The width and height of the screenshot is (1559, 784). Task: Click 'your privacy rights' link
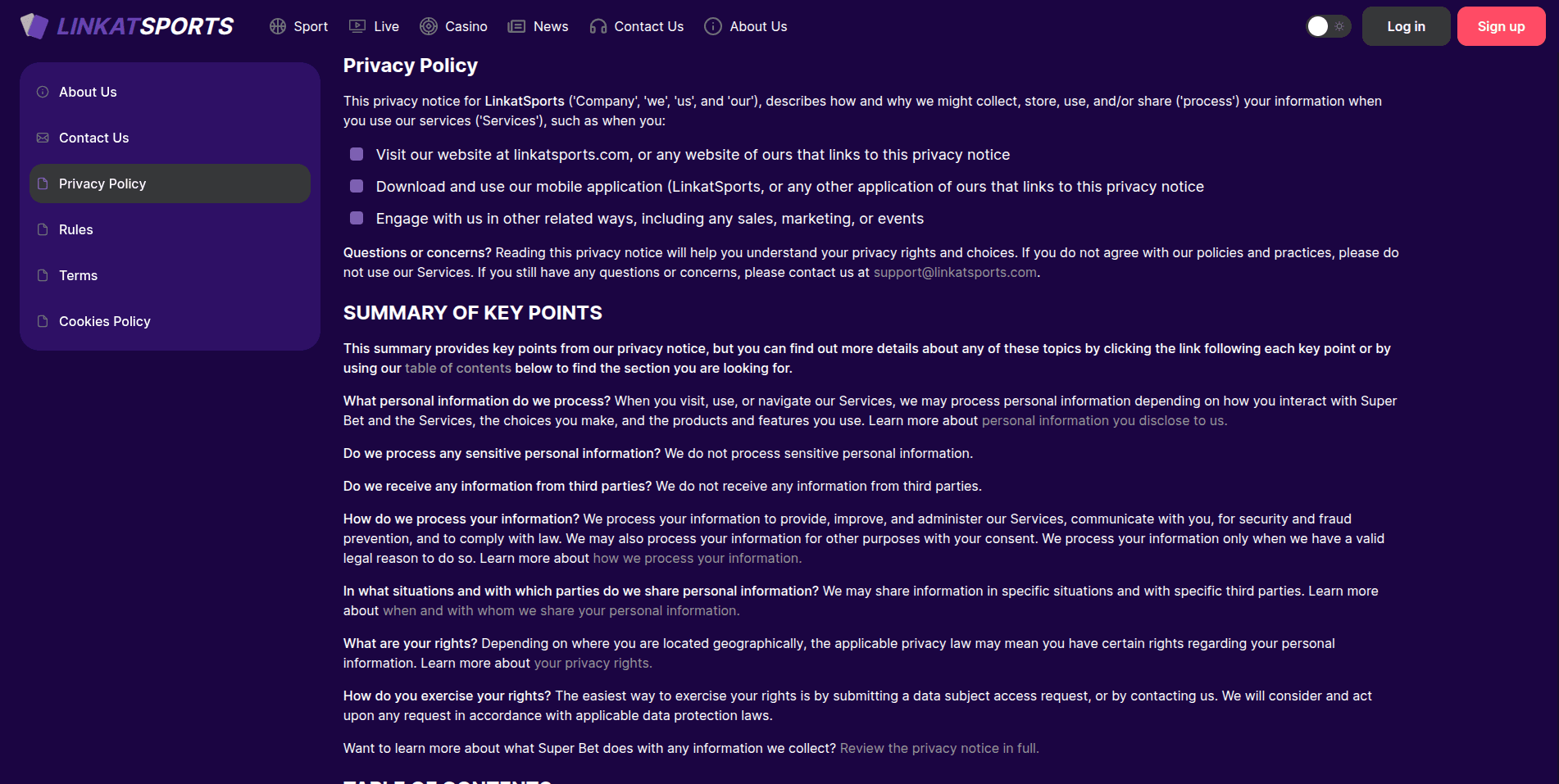(593, 663)
